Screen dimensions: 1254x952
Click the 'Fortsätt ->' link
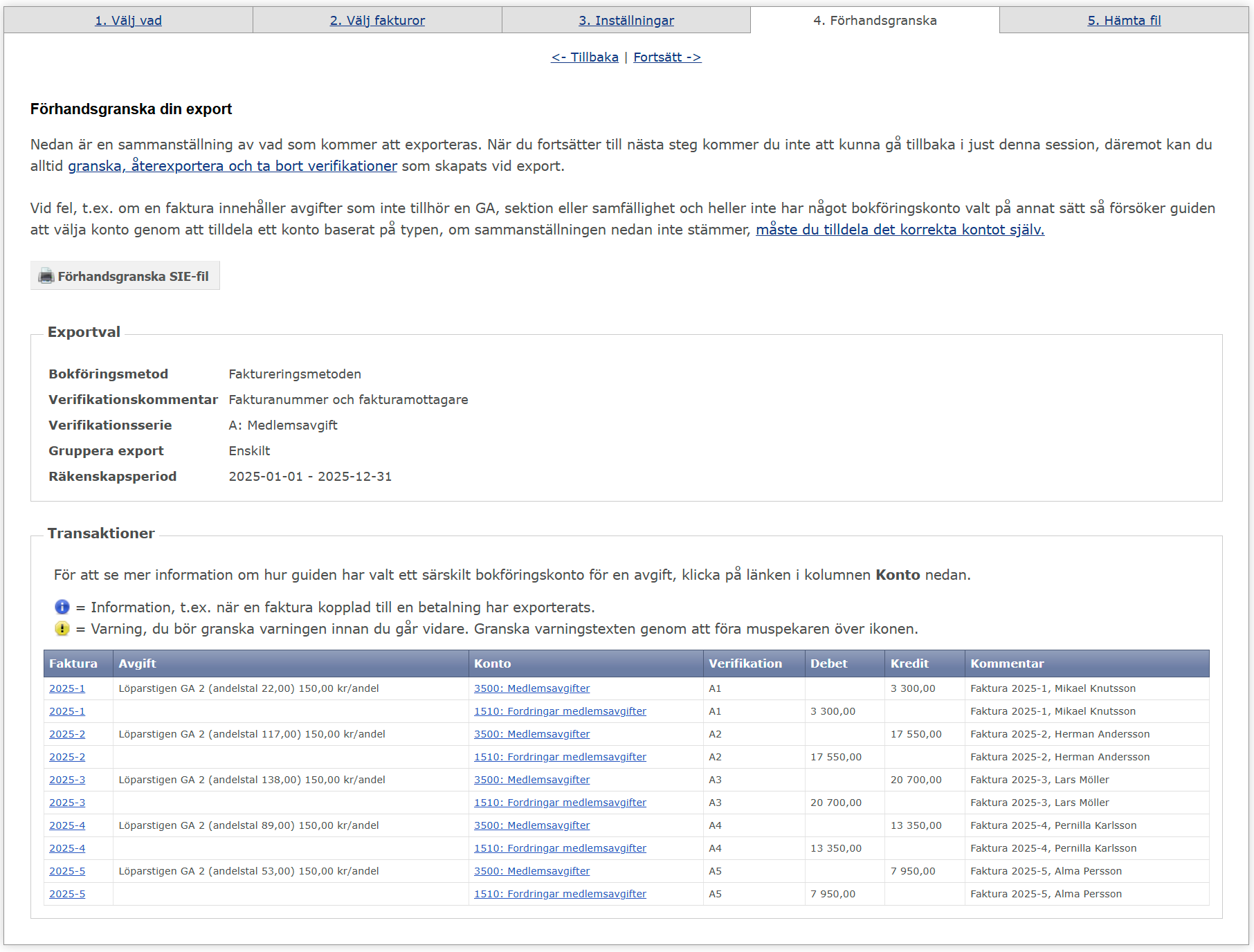pyautogui.click(x=667, y=57)
